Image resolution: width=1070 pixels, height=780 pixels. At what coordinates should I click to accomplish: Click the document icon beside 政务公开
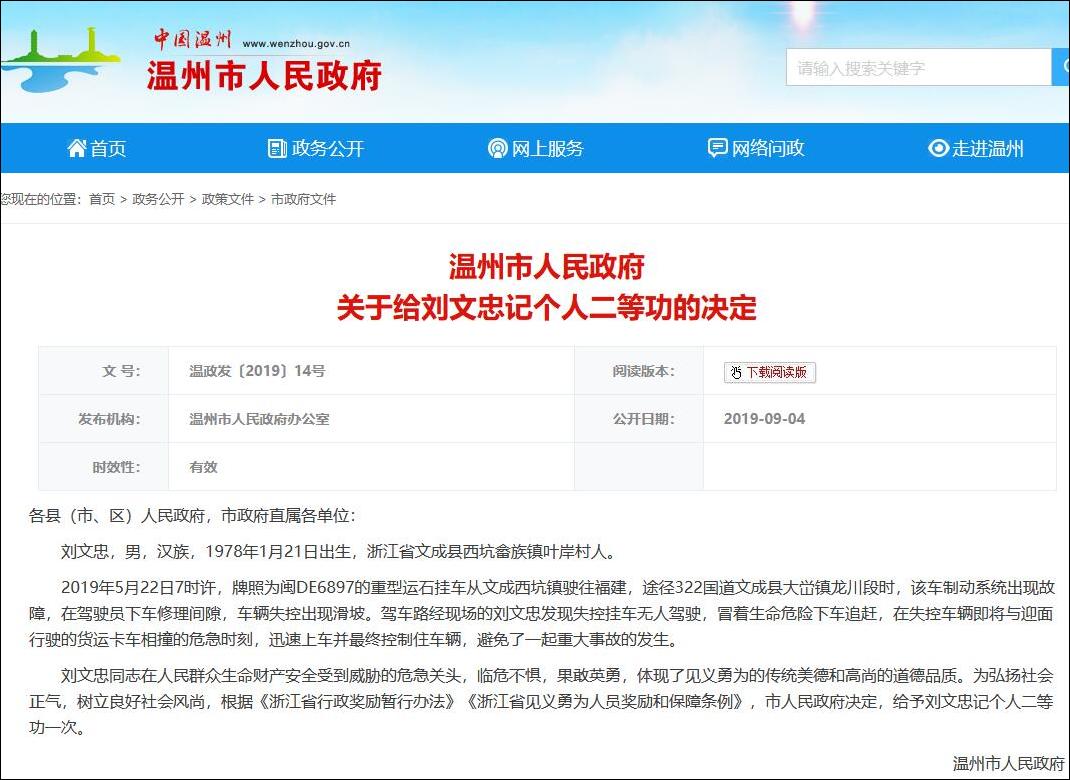[276, 148]
